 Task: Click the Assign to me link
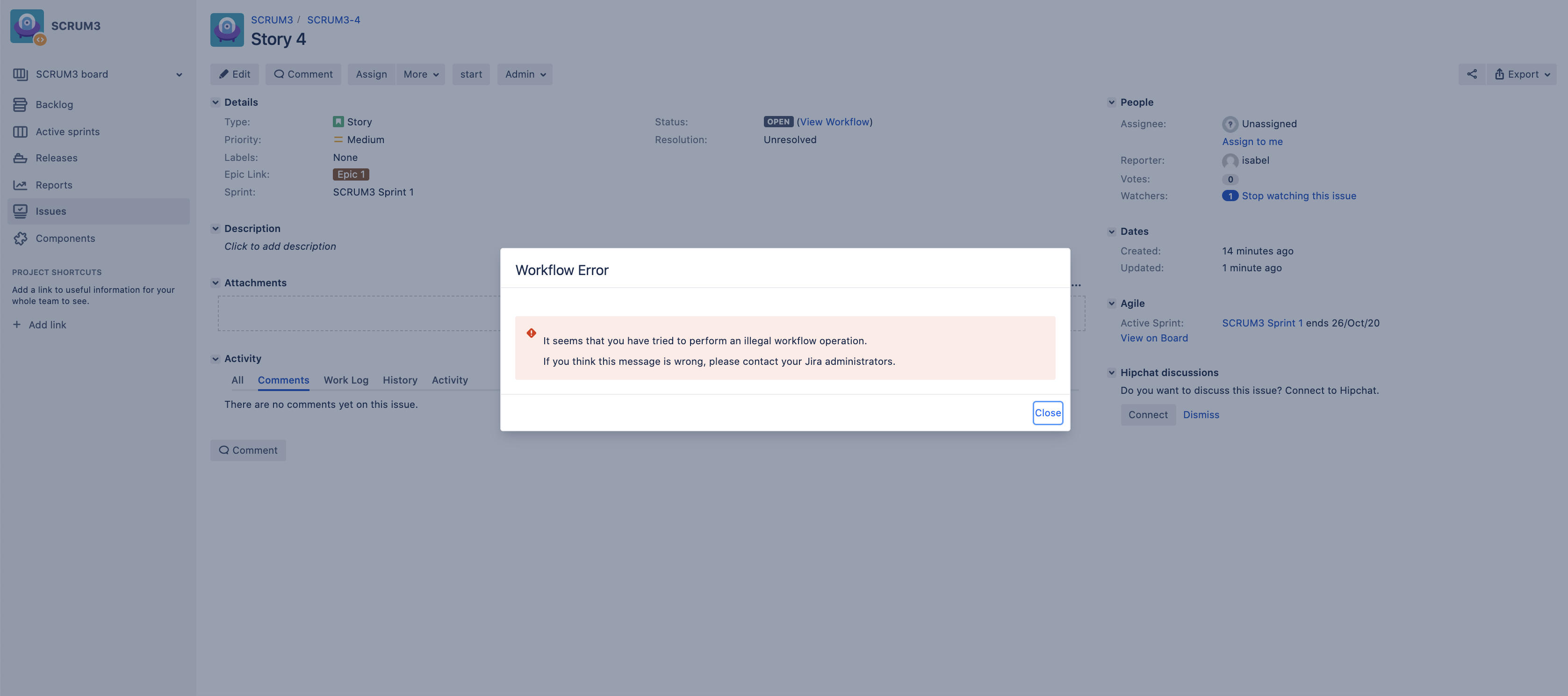point(1252,141)
